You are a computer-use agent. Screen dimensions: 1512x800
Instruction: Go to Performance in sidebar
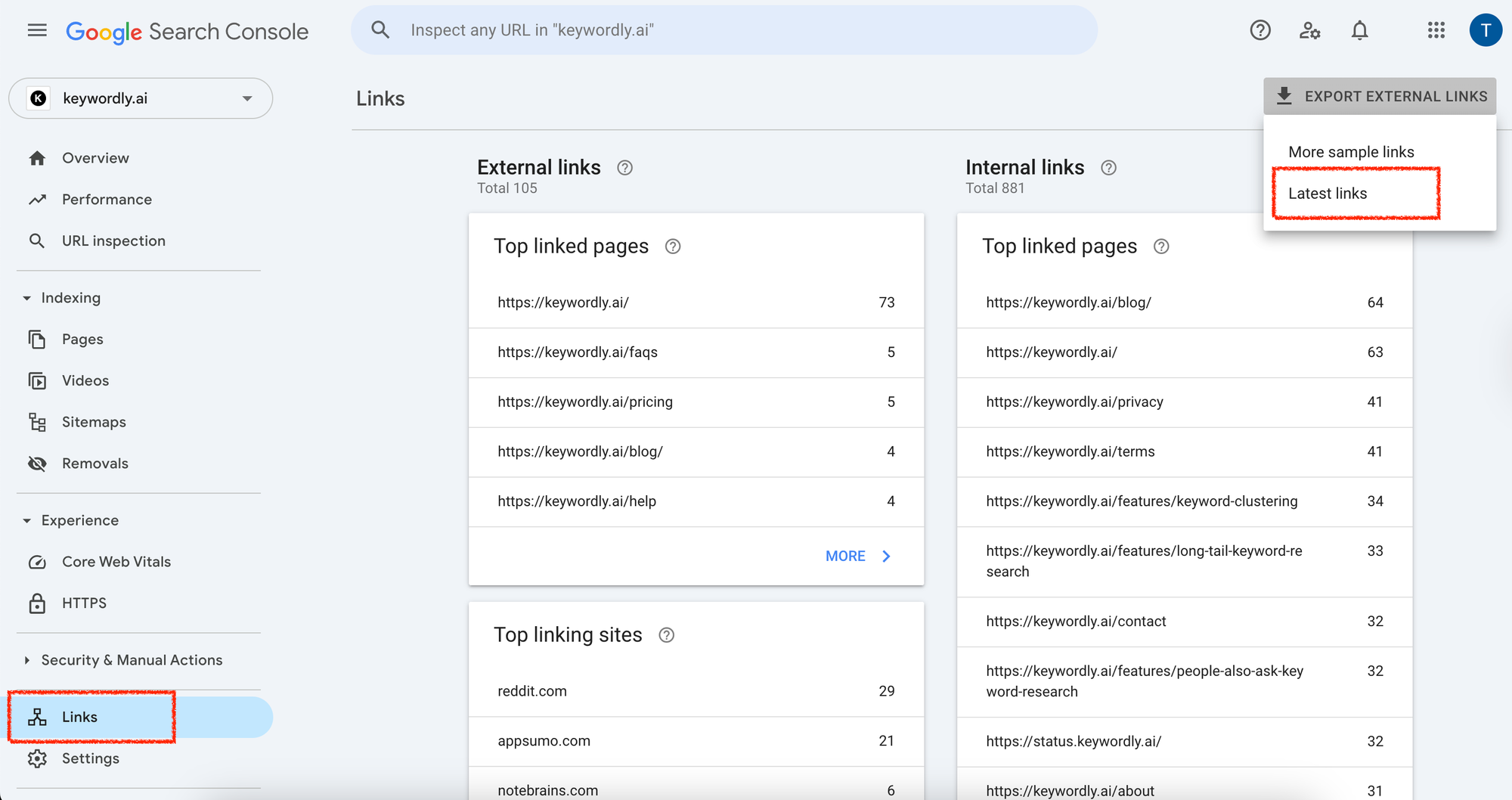[107, 200]
